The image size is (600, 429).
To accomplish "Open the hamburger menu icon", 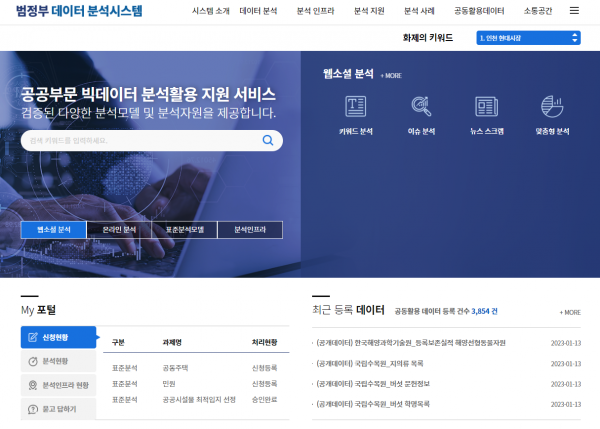I will 573,11.
